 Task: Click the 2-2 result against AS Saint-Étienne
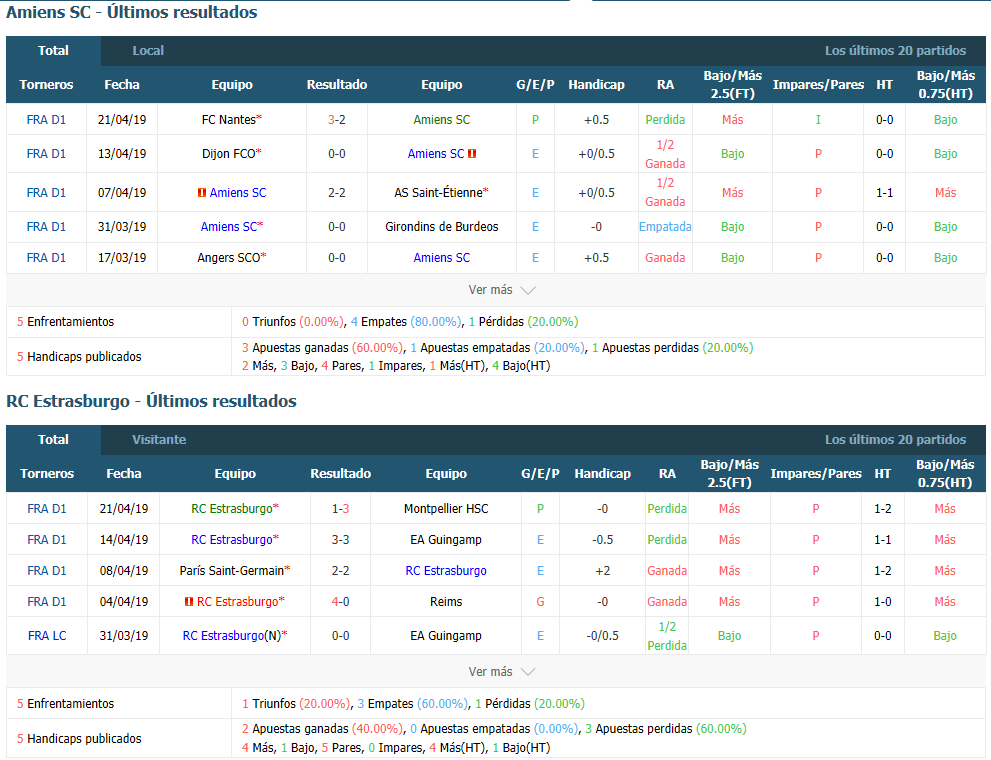(x=337, y=193)
